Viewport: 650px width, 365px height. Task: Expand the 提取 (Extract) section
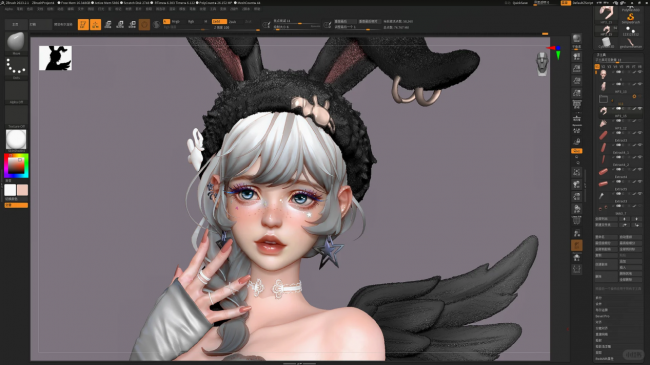coord(599,353)
